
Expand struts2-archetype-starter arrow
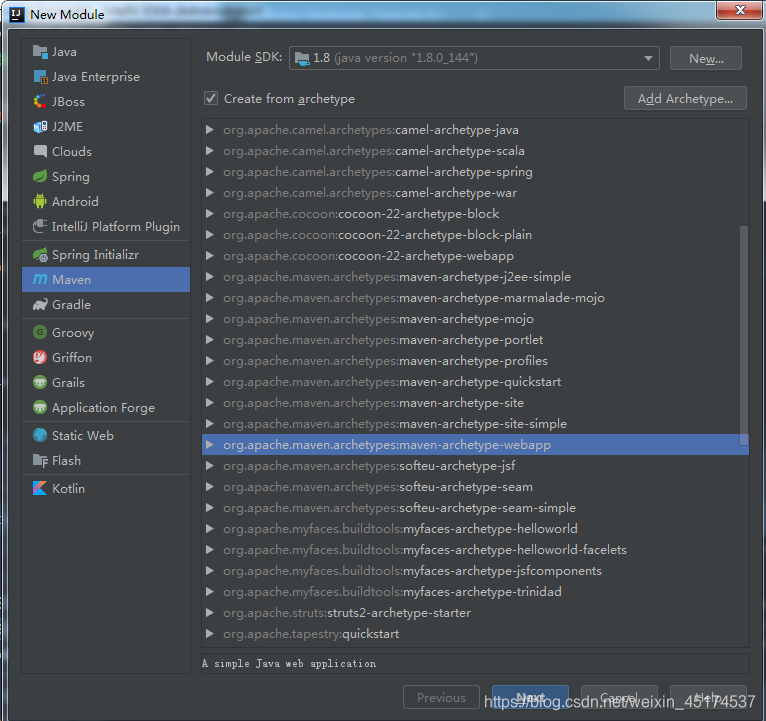(x=210, y=613)
